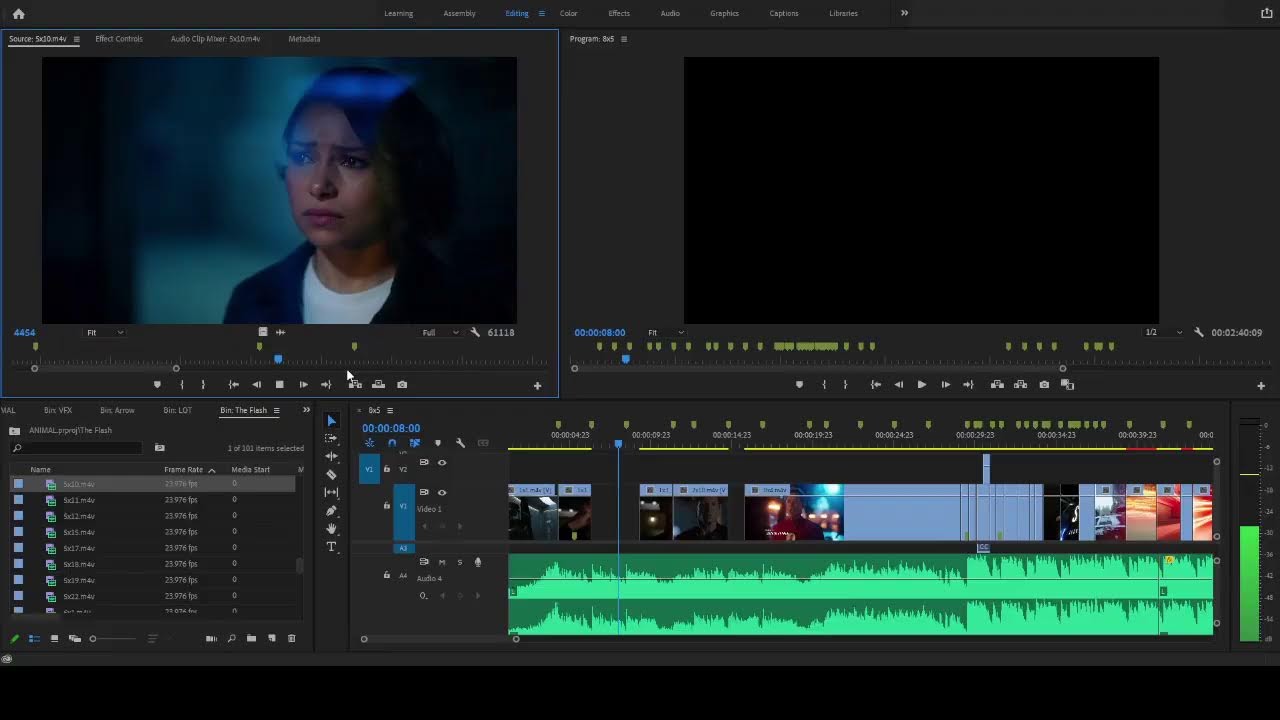The width and height of the screenshot is (1280, 720).
Task: Click Overwrite button in Source monitor
Action: click(x=378, y=384)
